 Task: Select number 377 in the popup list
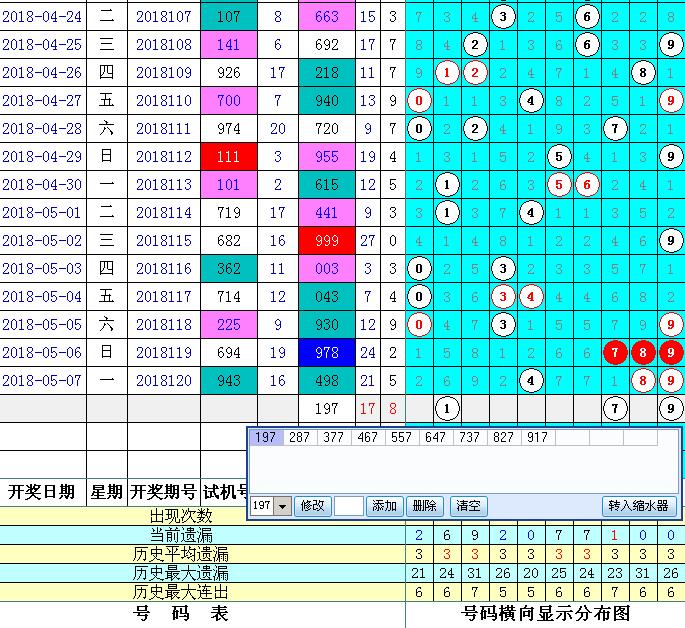pyautogui.click(x=334, y=437)
